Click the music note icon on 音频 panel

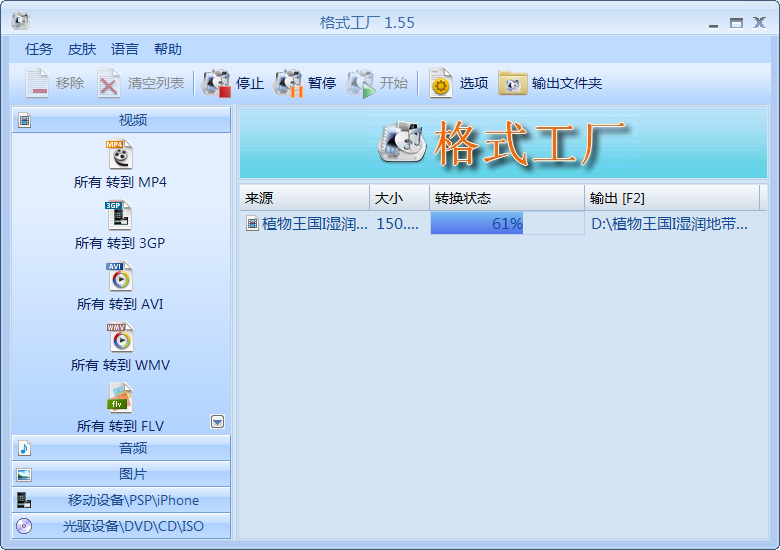pyautogui.click(x=24, y=449)
